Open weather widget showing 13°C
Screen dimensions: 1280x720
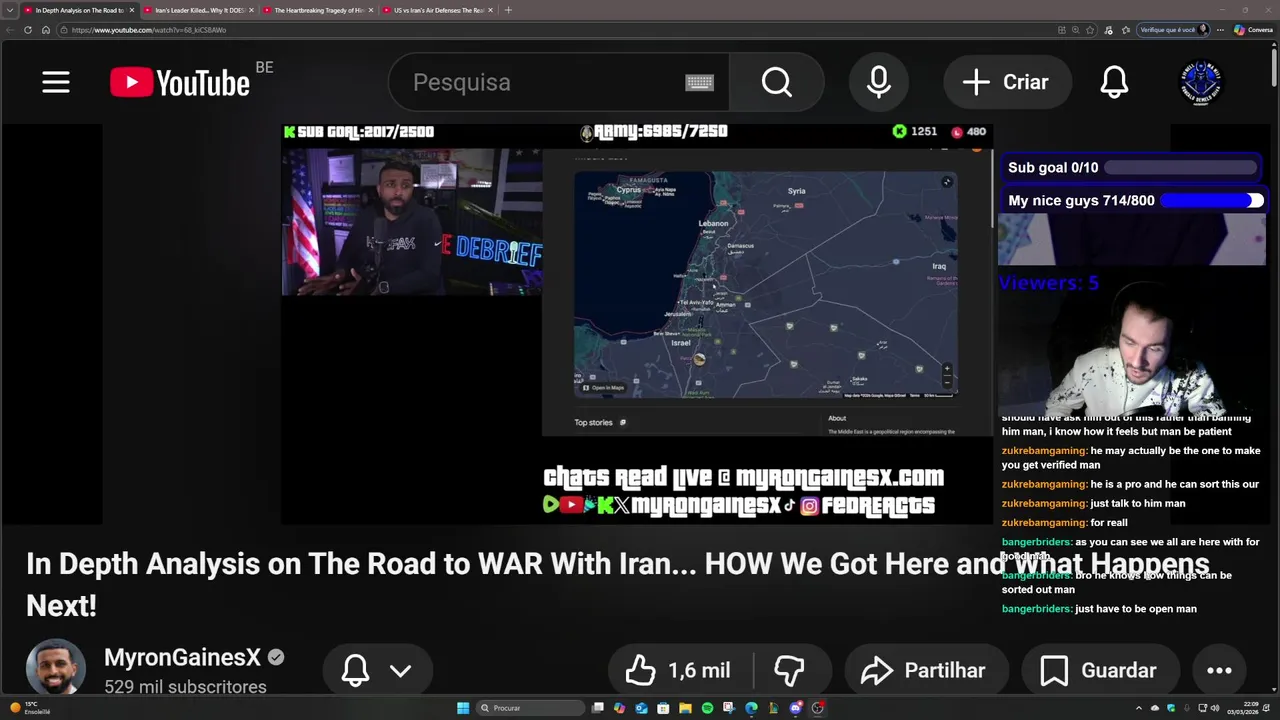(x=30, y=708)
